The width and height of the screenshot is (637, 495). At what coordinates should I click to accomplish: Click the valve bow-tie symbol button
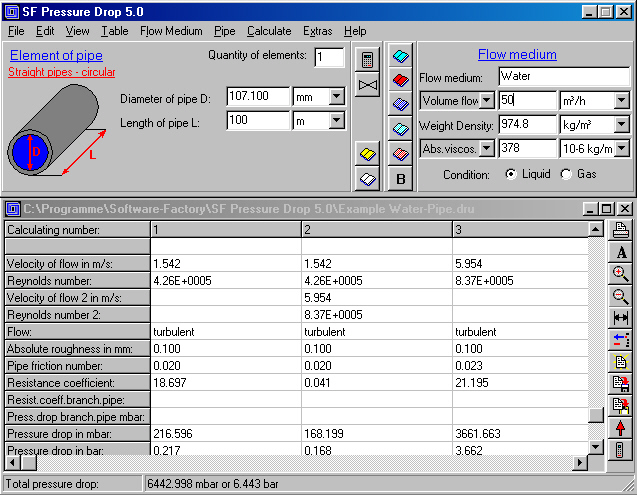(367, 85)
